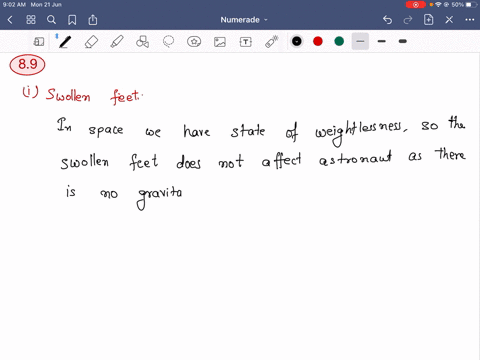
Task: Tap the screen recording indicator
Action: click(x=415, y=5)
